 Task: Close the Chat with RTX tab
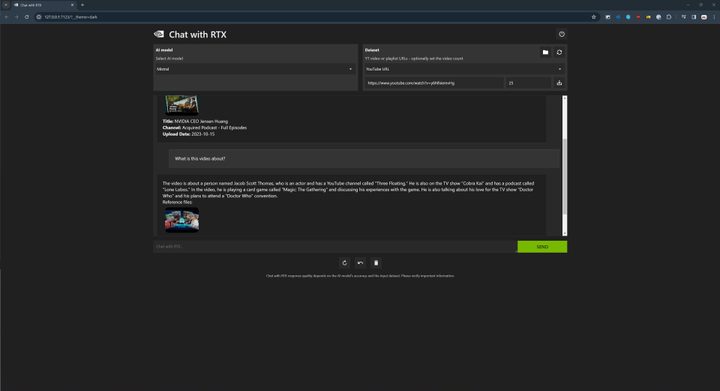coord(72,5)
